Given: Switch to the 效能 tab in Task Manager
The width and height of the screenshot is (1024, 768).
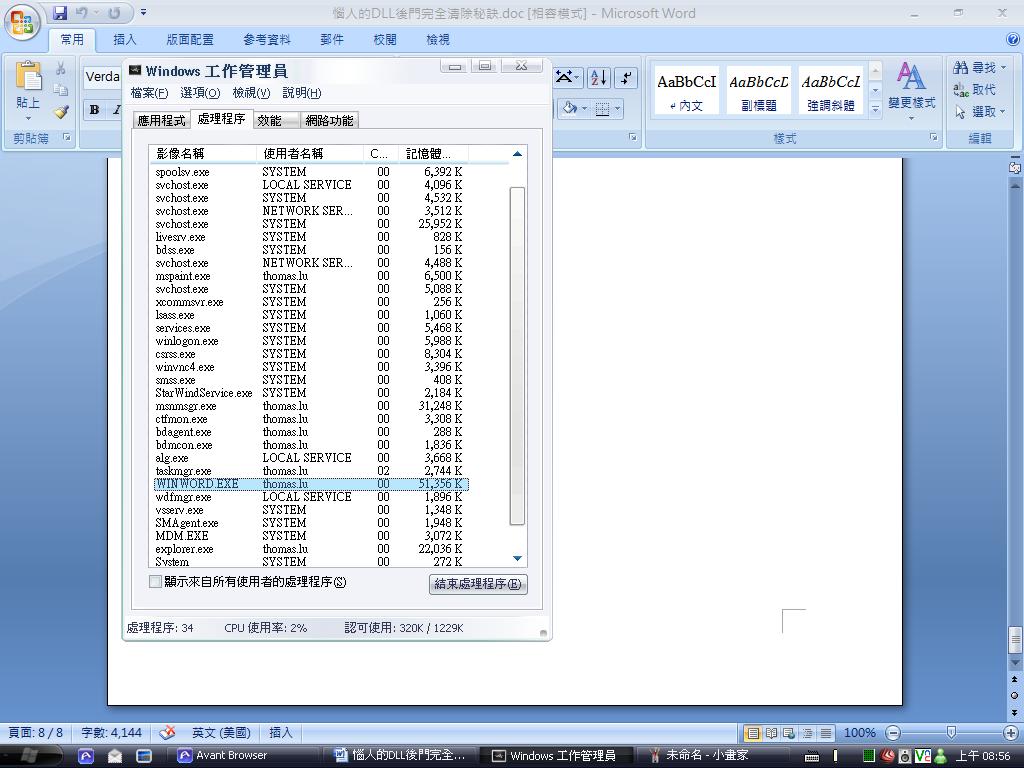Looking at the screenshot, I should [x=269, y=120].
